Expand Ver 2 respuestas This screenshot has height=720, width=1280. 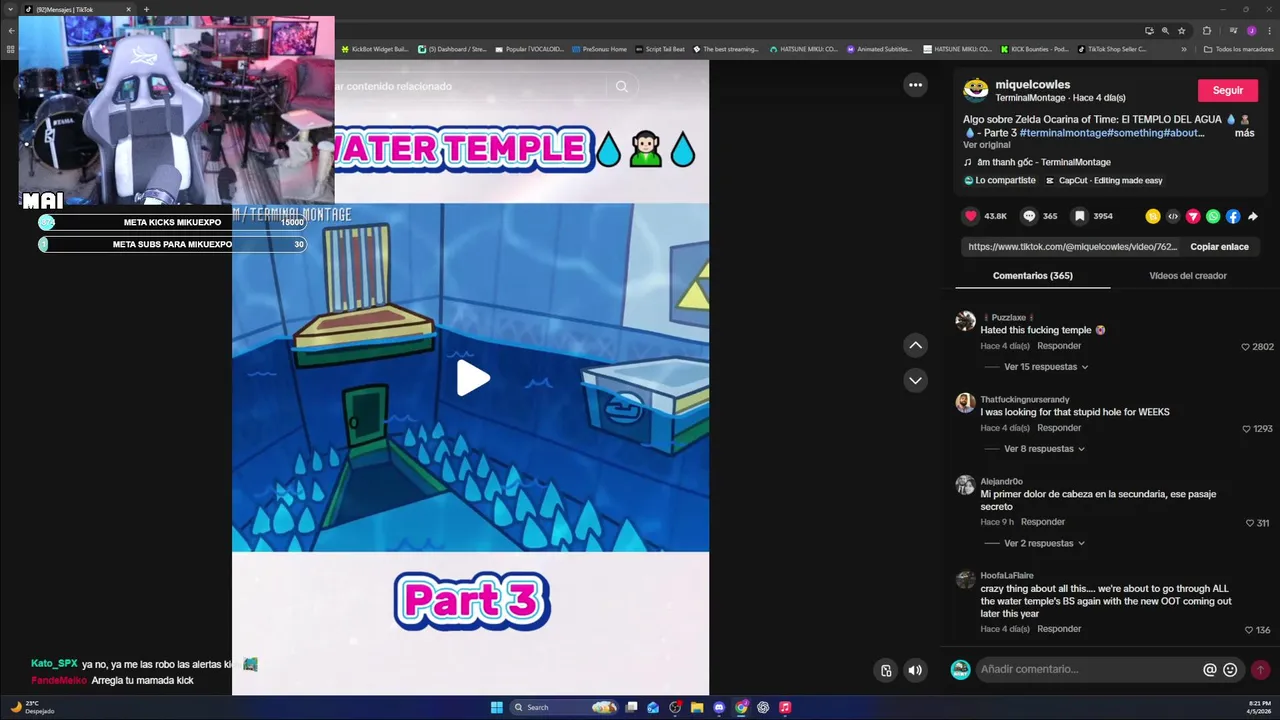[x=1045, y=544]
